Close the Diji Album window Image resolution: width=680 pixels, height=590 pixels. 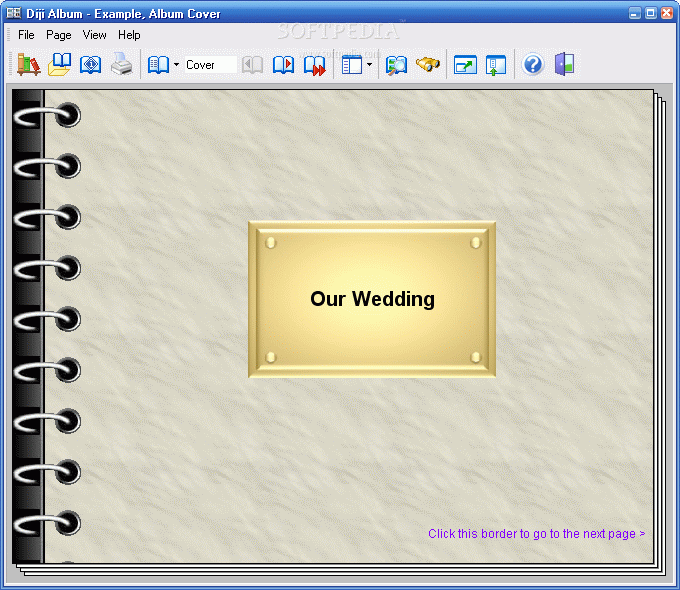tap(667, 13)
